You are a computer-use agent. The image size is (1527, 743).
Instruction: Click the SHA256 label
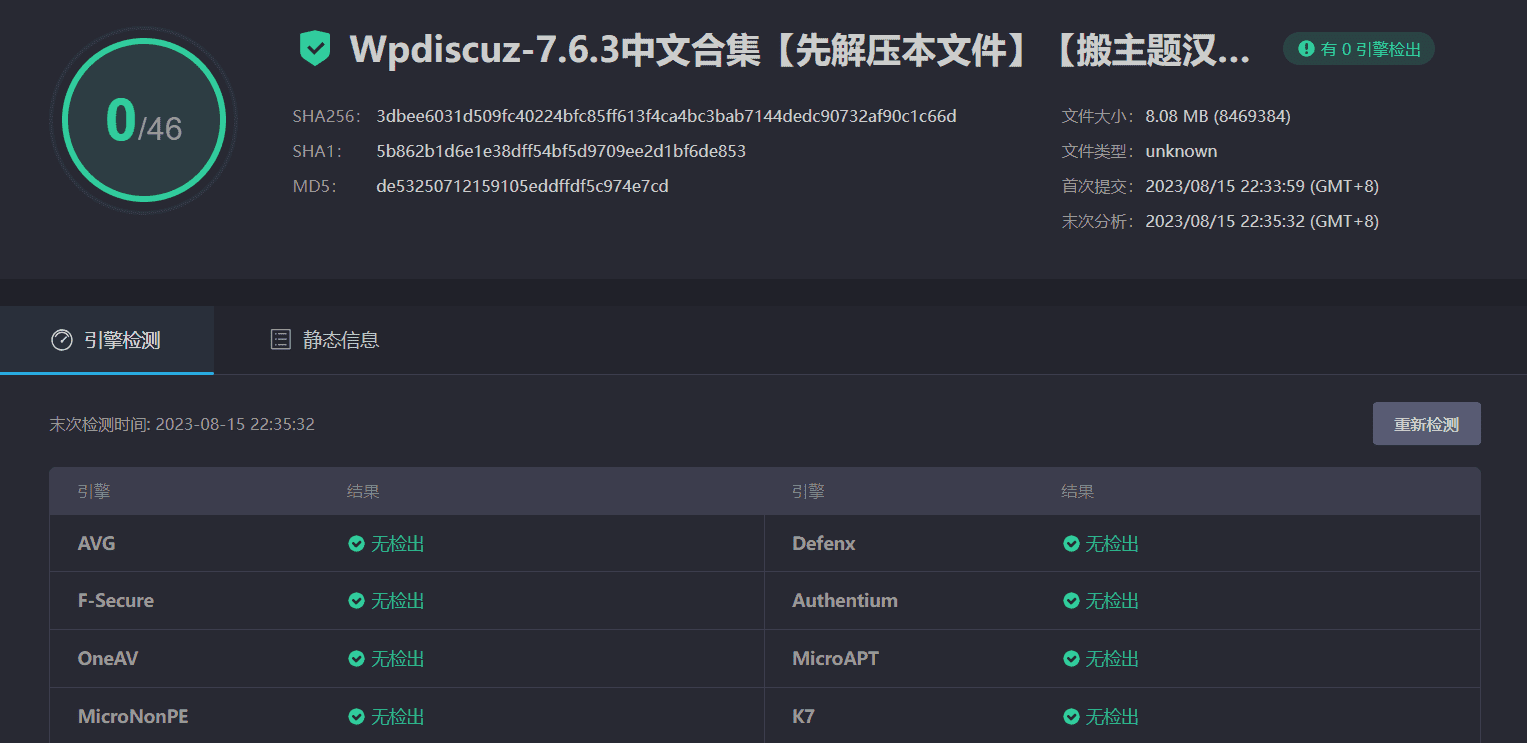click(326, 116)
